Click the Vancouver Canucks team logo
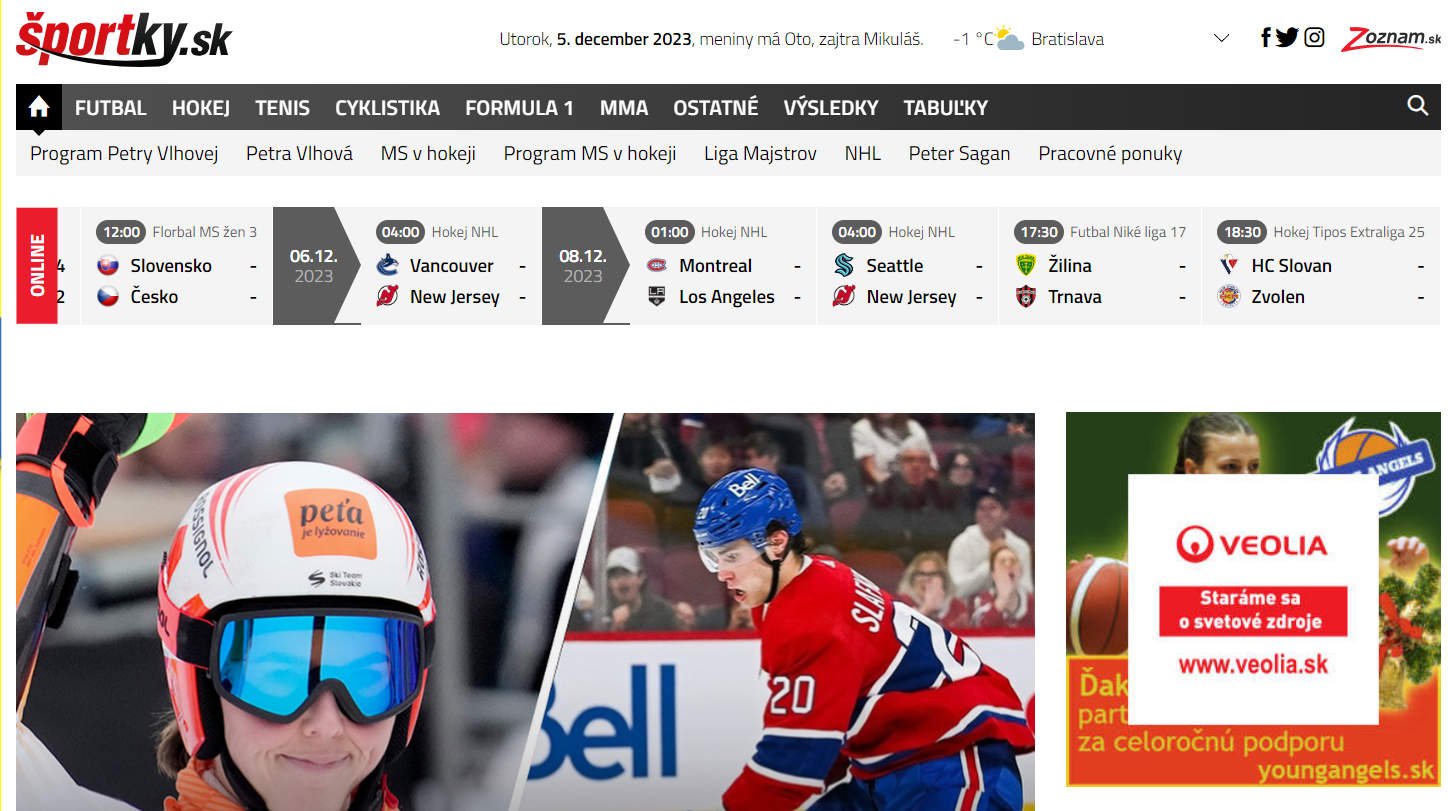This screenshot has width=1448, height=811. point(387,265)
